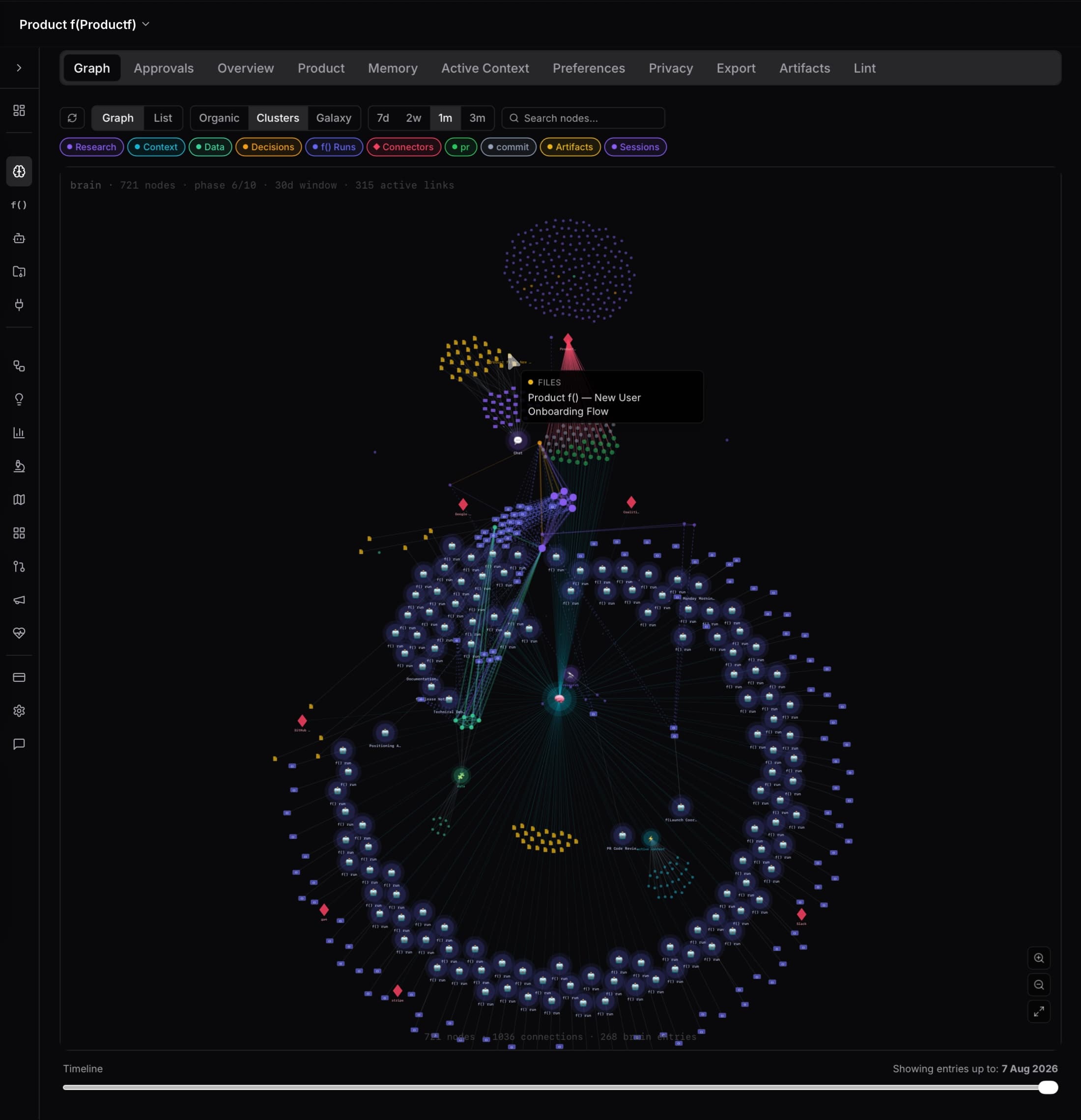Switch to the Overview tab
Viewport: 1081px width, 1120px height.
[245, 68]
